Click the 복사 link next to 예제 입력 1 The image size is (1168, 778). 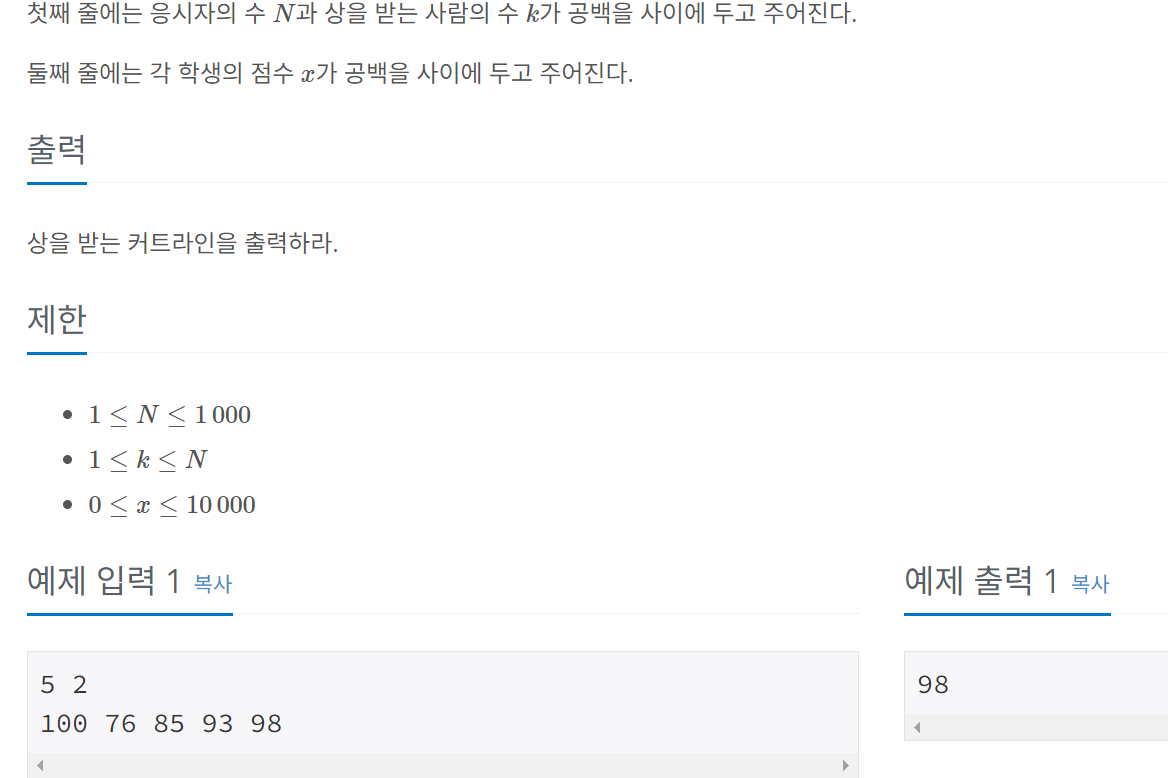click(x=212, y=584)
